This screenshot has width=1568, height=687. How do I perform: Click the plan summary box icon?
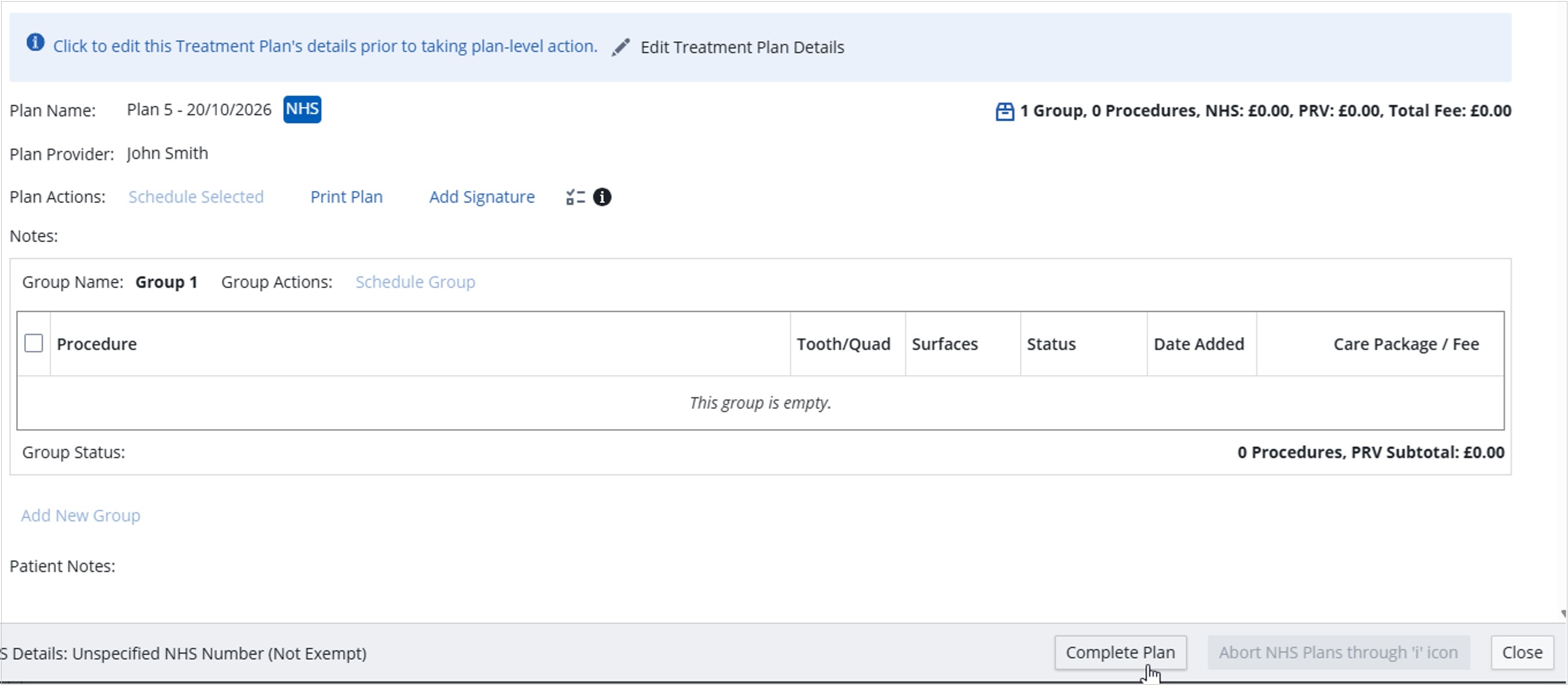pyautogui.click(x=1005, y=111)
